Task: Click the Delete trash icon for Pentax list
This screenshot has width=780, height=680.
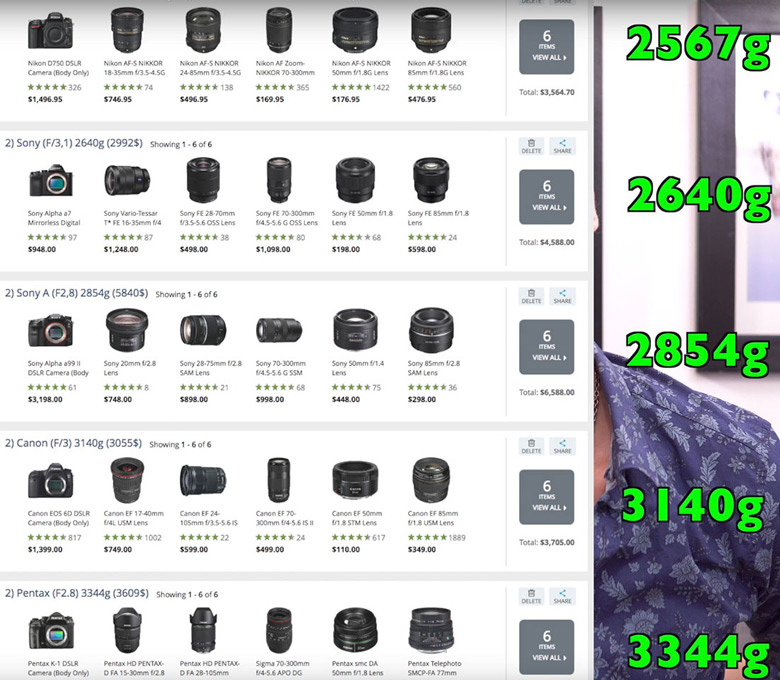Action: (531, 596)
